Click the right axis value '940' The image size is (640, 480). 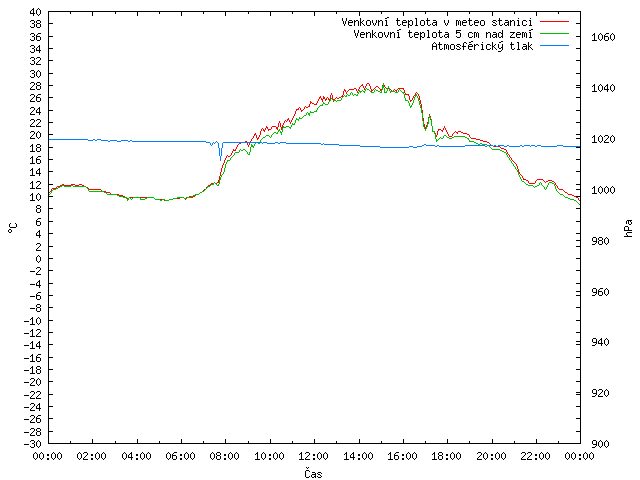600,342
